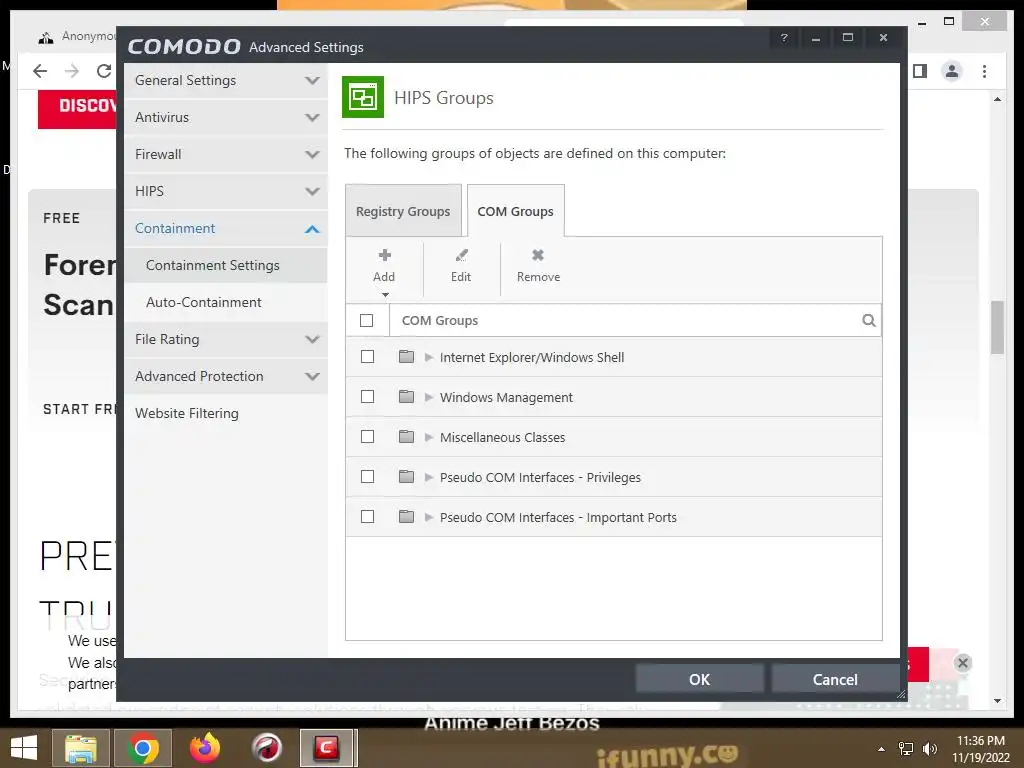
Task: Click the OK button
Action: coord(699,679)
